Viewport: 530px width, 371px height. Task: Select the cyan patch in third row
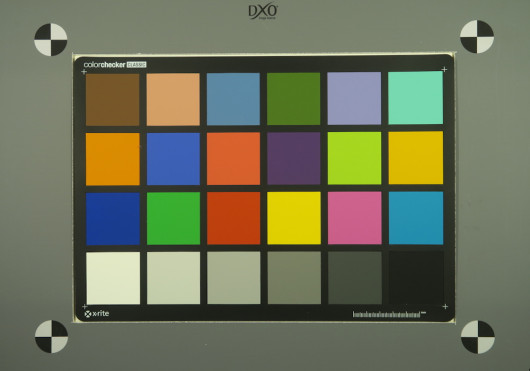416,218
